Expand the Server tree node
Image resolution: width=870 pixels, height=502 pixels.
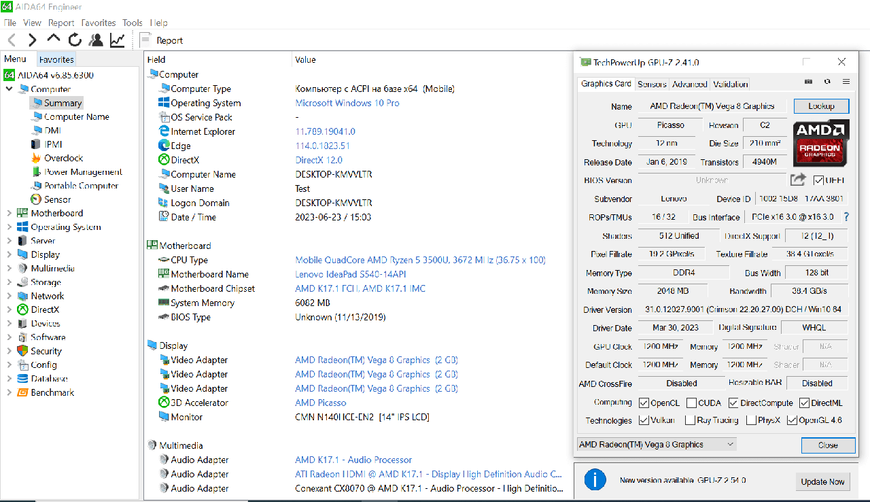point(9,241)
